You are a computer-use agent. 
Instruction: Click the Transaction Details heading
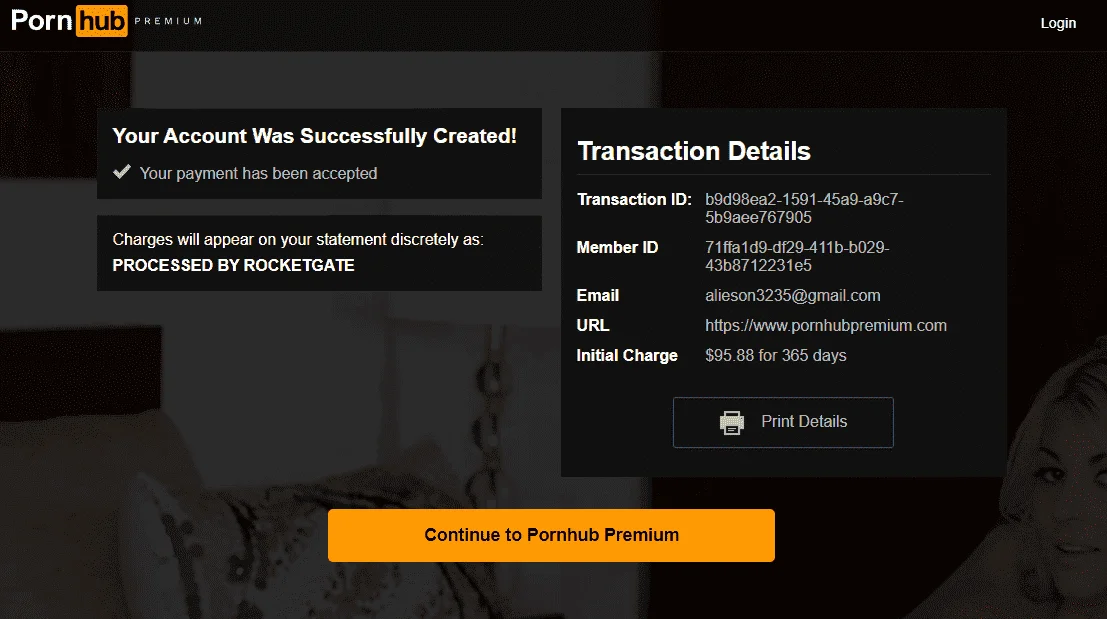coord(694,151)
